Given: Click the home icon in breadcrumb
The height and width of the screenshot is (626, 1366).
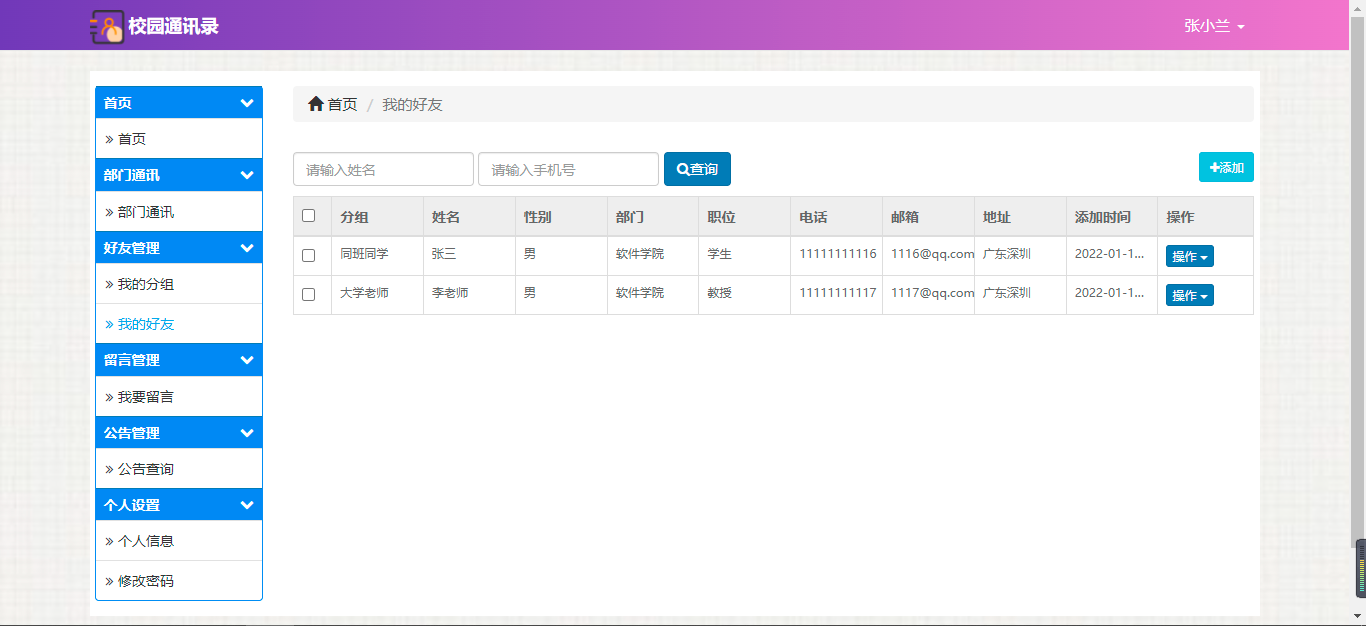Looking at the screenshot, I should [x=316, y=104].
